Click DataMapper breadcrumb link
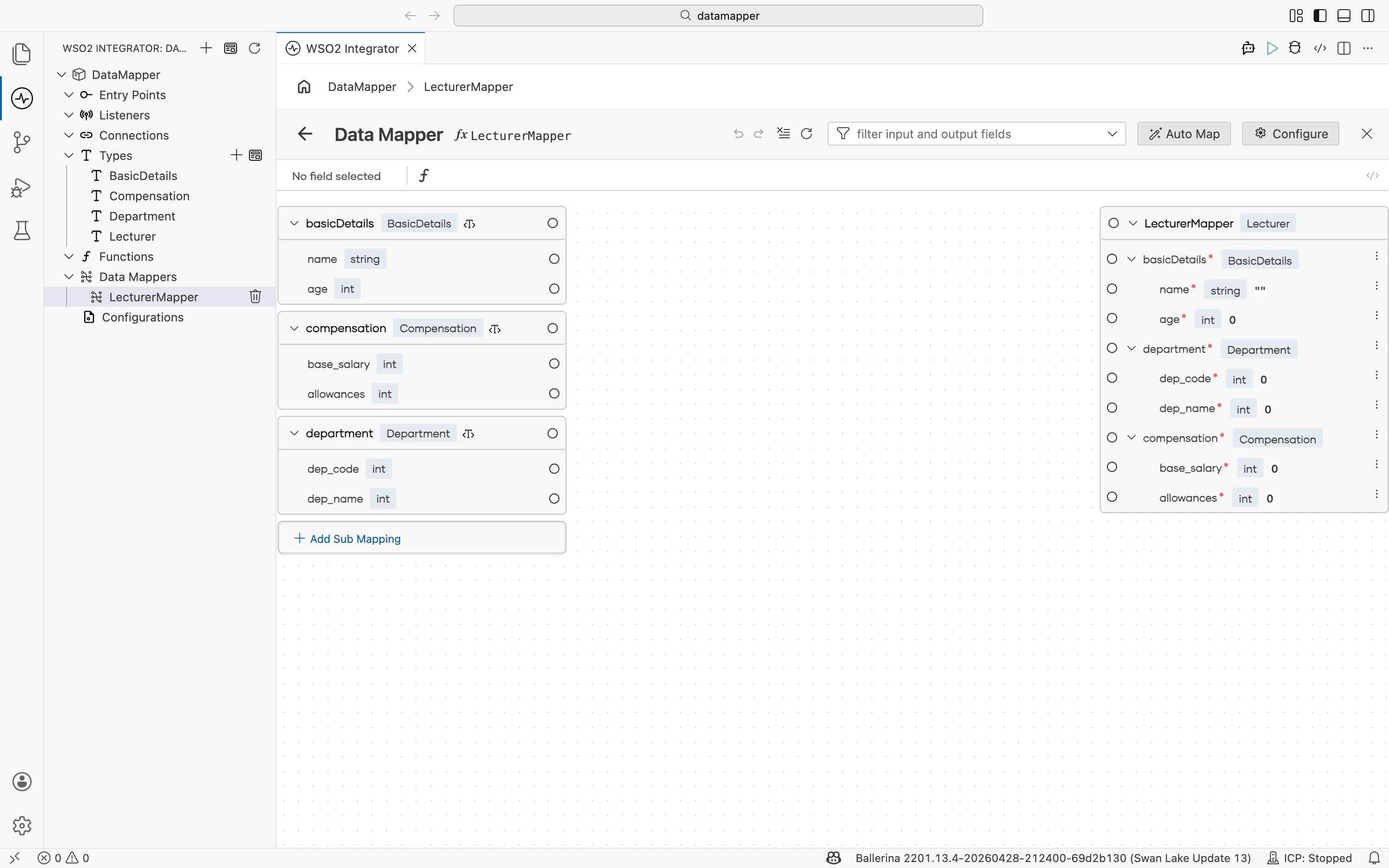Viewport: 1389px width, 868px height. tap(361, 87)
